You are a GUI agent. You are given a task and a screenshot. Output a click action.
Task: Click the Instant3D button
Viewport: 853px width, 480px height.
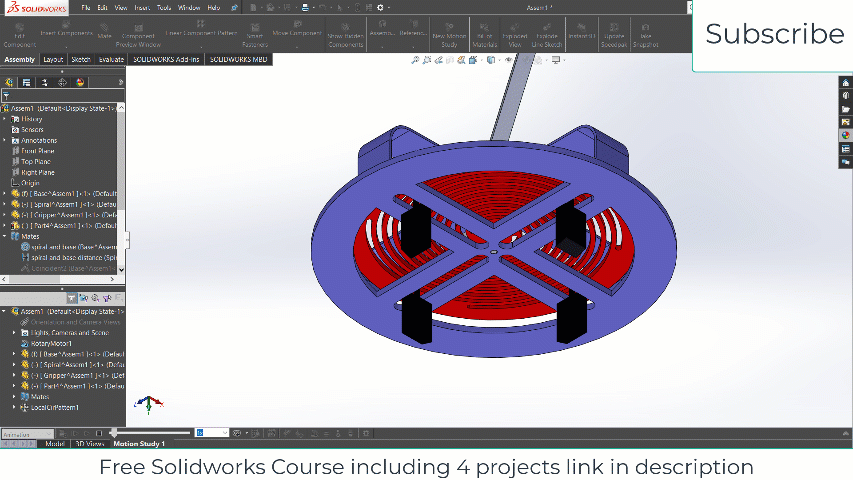pos(582,31)
